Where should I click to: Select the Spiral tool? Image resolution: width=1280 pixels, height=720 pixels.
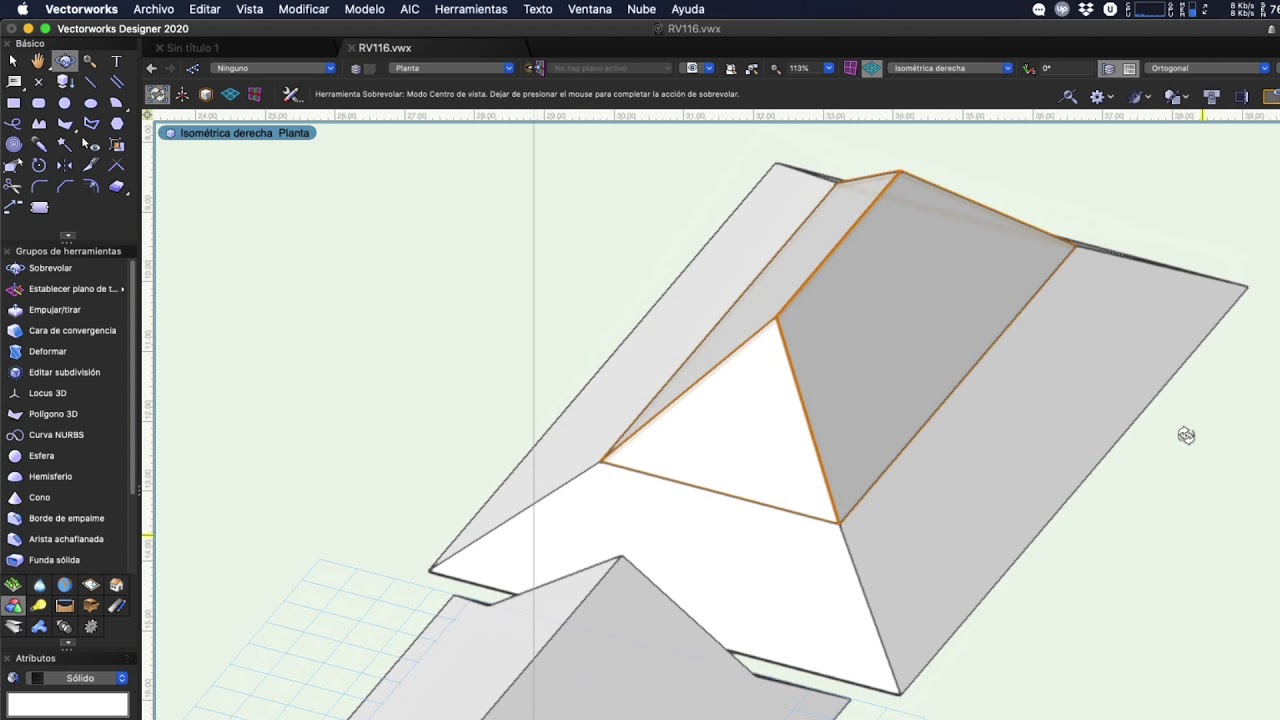[x=13, y=145]
